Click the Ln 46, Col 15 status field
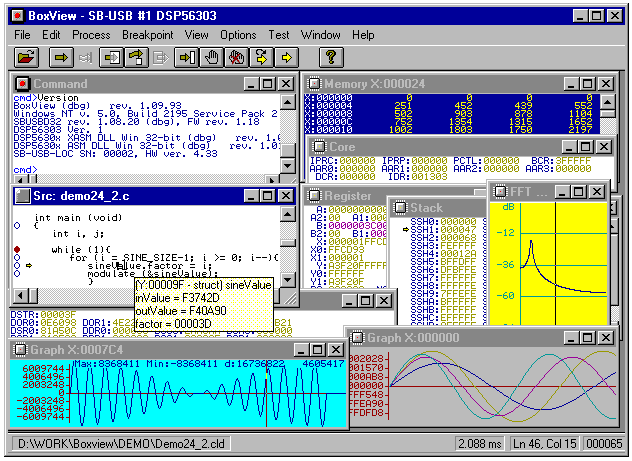 click(x=544, y=444)
